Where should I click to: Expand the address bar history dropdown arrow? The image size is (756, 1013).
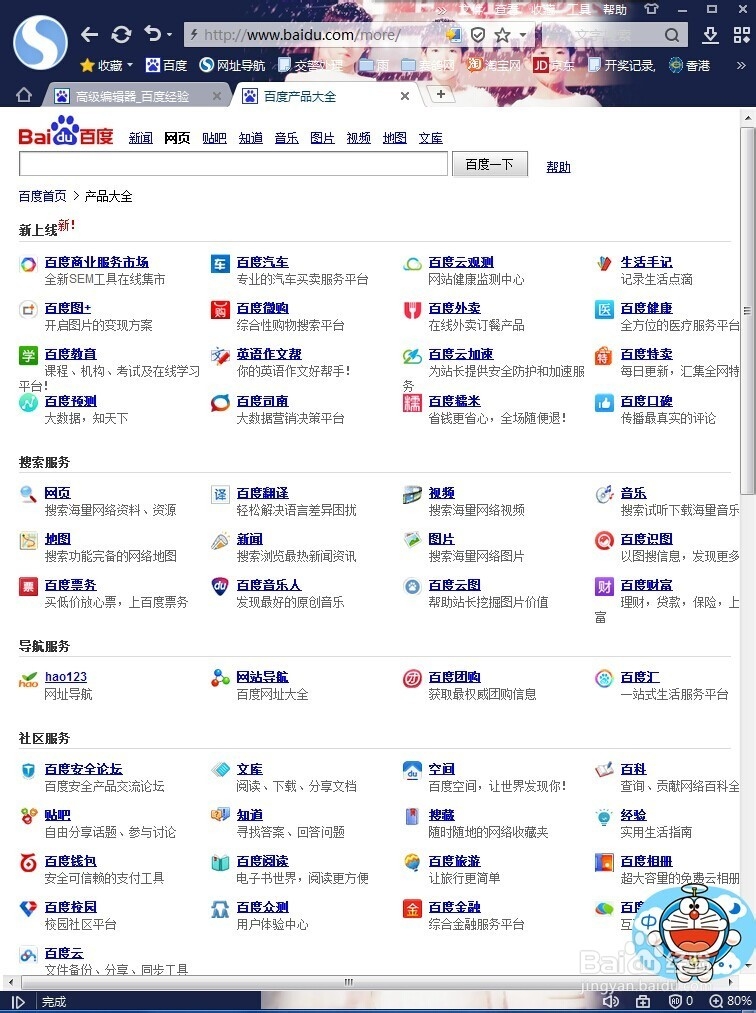[522, 35]
